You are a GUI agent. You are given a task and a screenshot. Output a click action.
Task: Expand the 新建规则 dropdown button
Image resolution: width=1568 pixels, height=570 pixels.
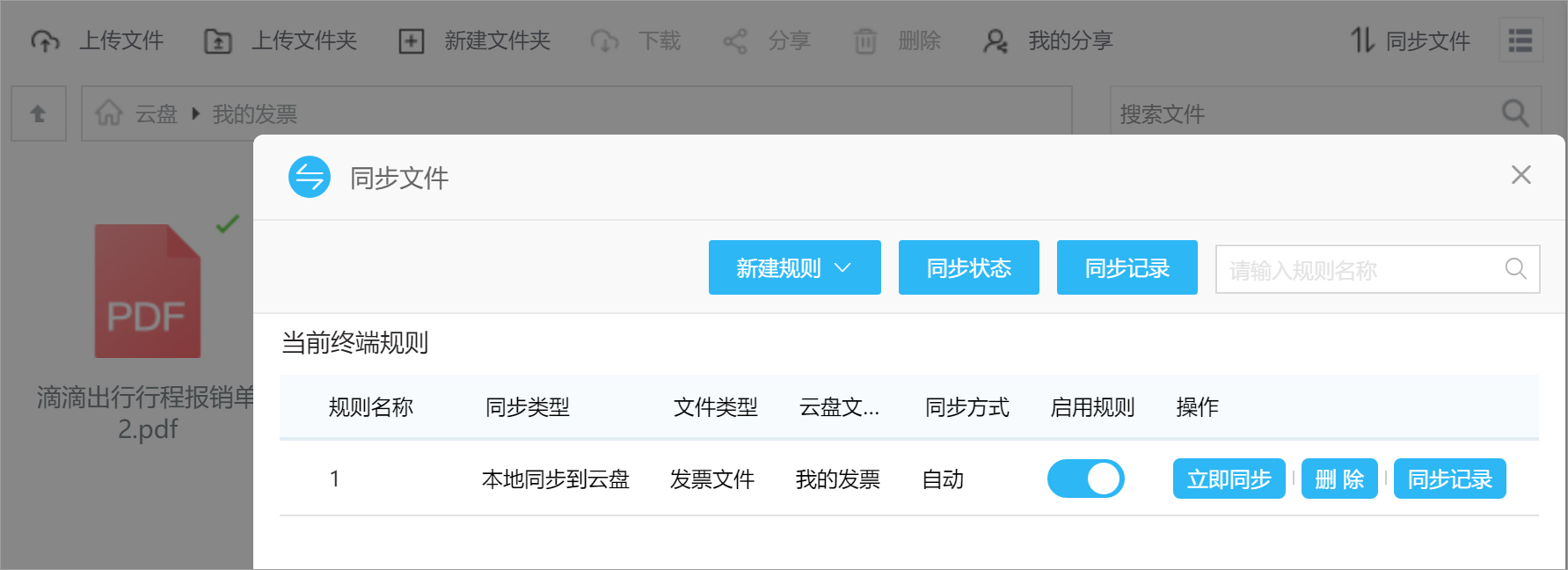click(794, 267)
